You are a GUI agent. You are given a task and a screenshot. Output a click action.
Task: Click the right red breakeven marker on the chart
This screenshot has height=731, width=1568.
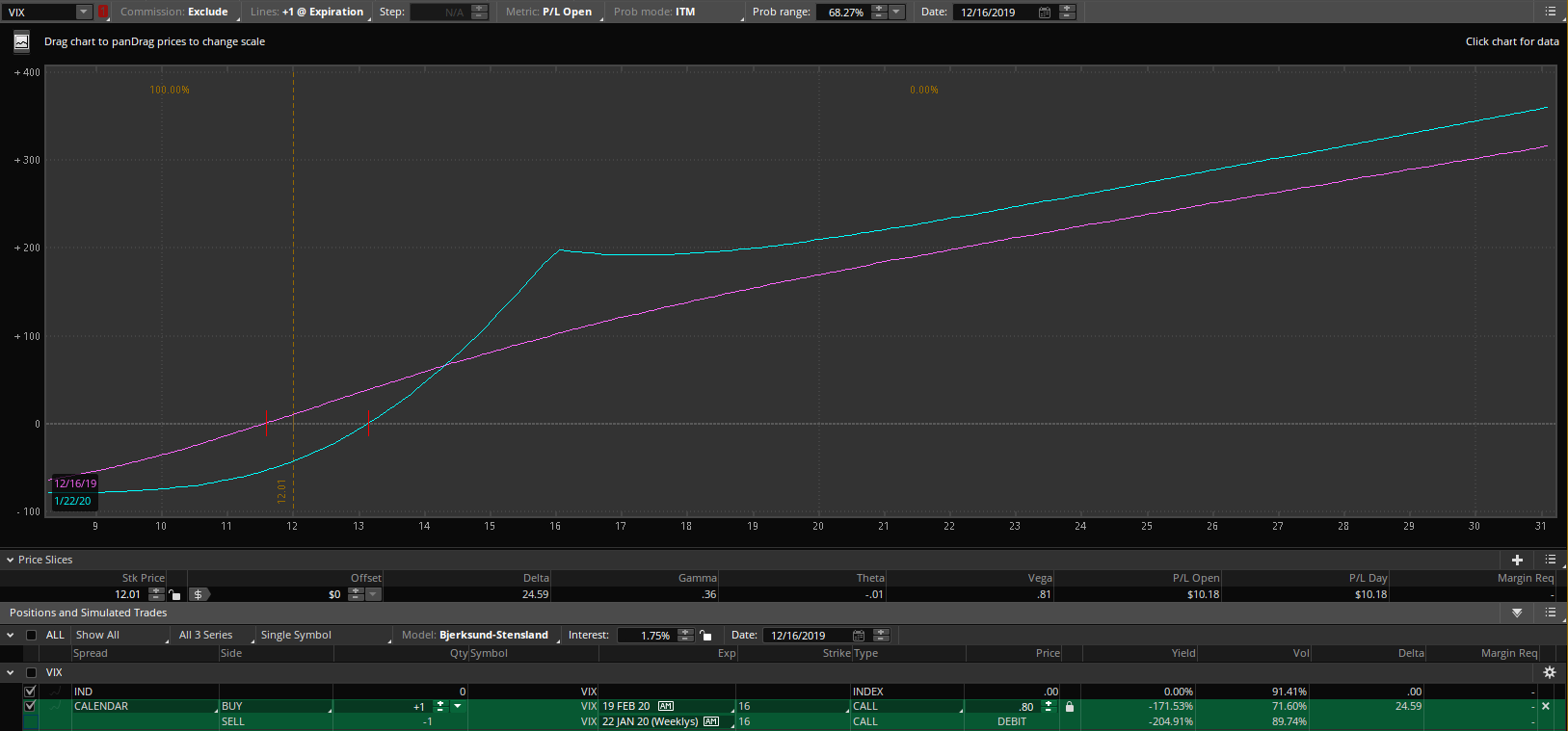click(368, 423)
